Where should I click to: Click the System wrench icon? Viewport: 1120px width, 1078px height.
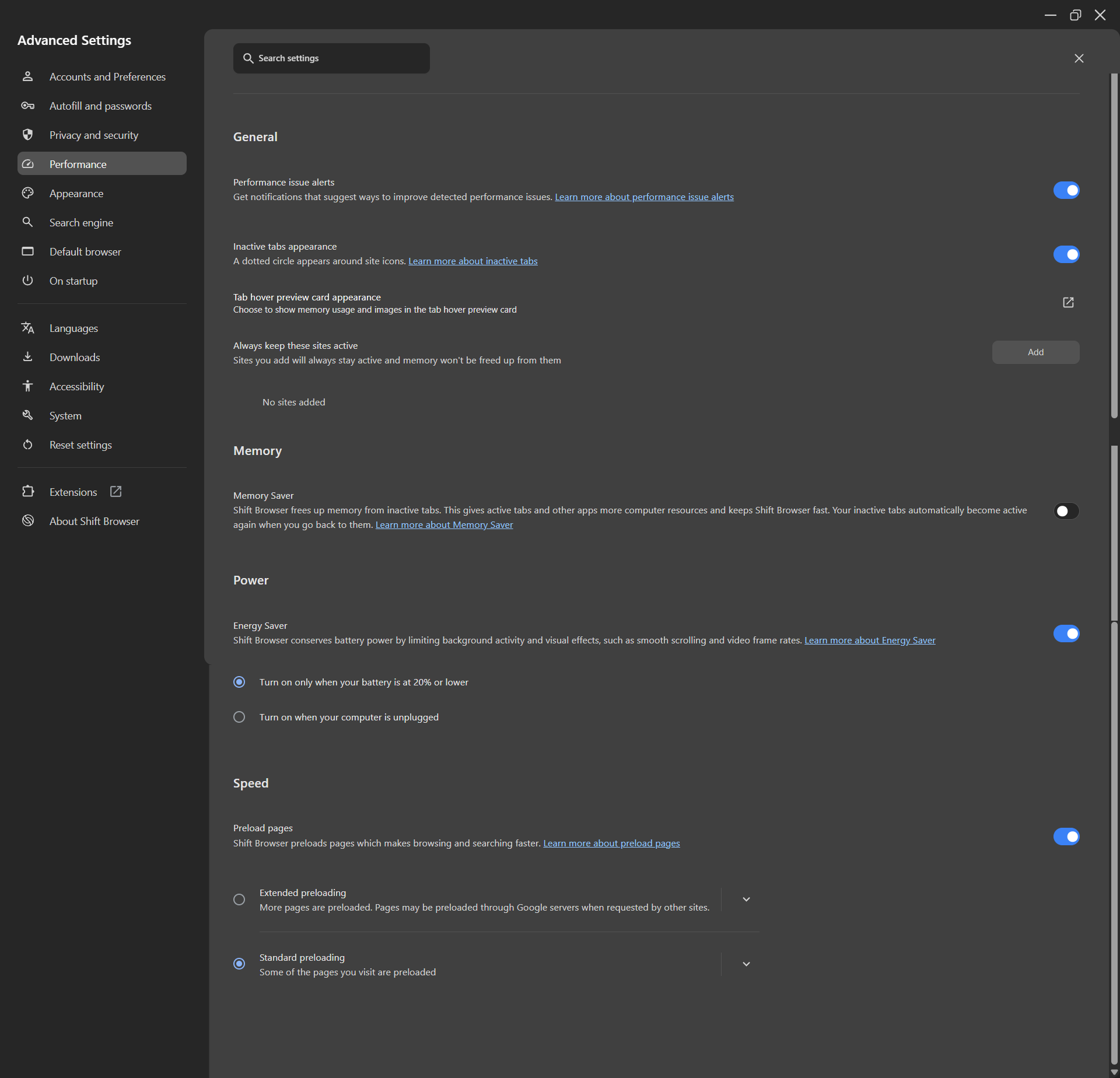(27, 415)
